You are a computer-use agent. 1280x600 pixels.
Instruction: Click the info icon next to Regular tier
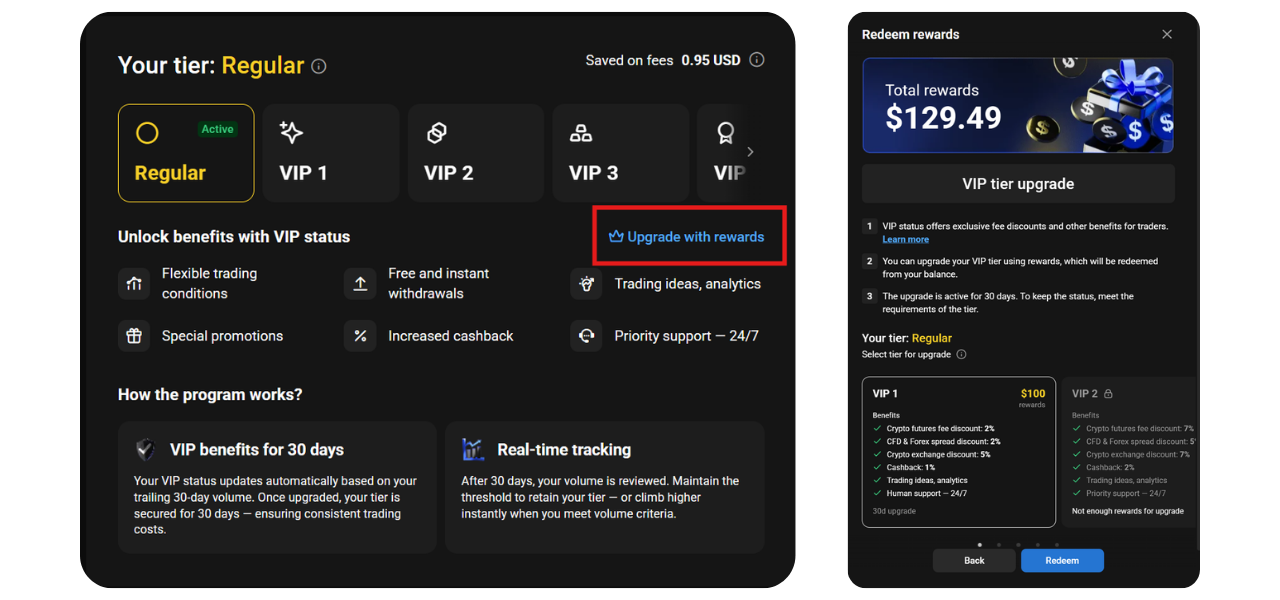319,67
